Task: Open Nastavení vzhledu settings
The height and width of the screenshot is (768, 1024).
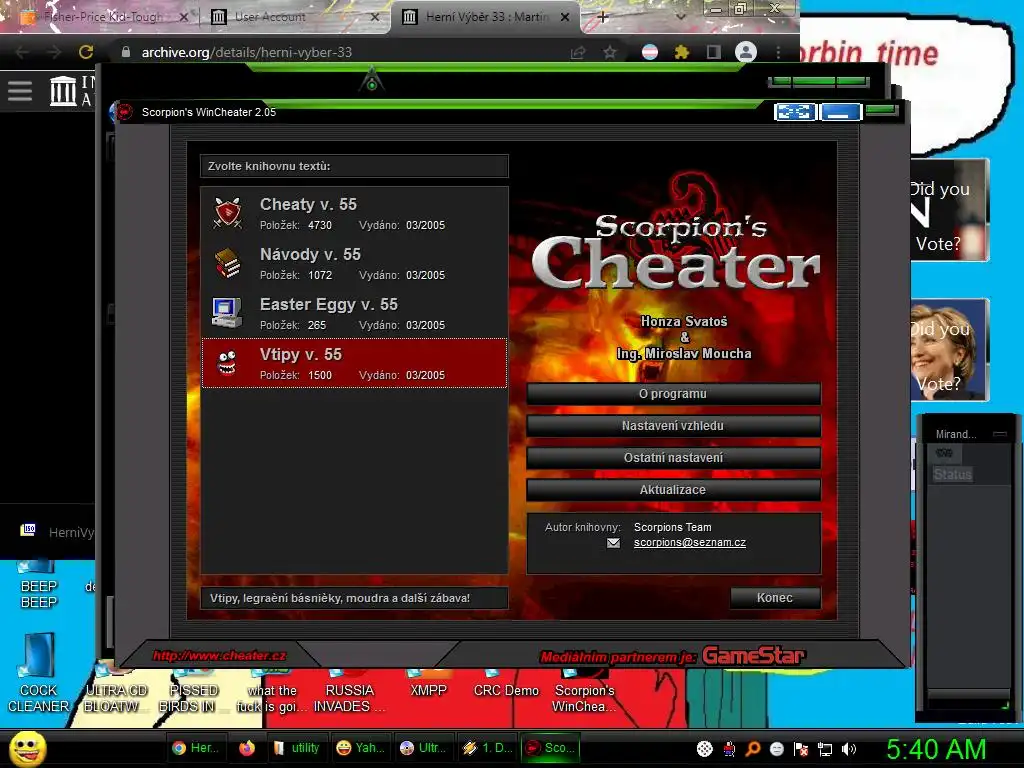Action: pos(673,426)
